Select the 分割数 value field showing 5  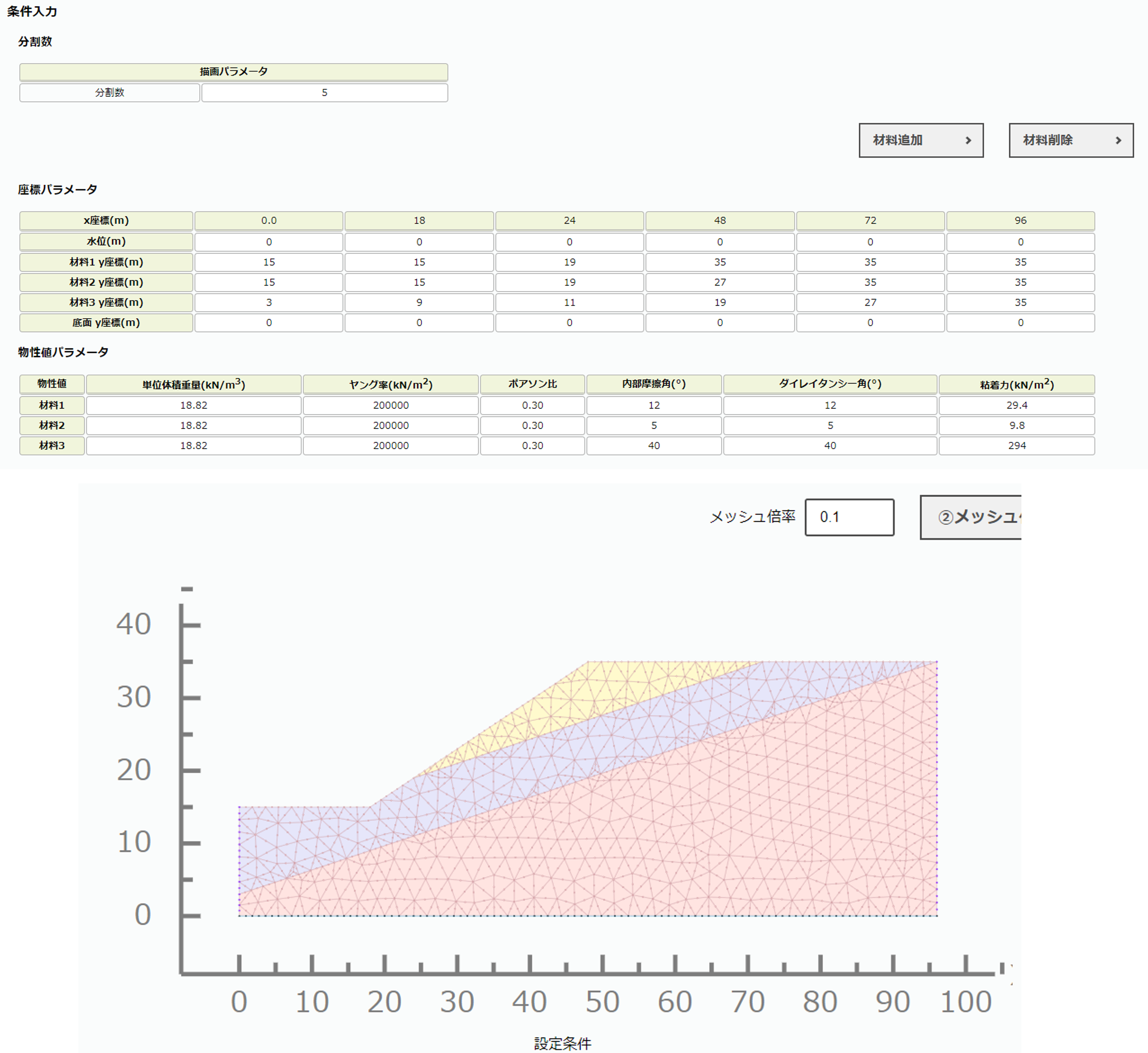pyautogui.click(x=325, y=93)
